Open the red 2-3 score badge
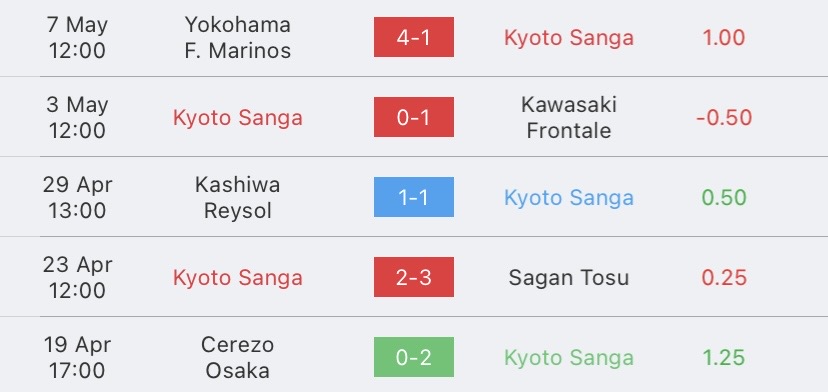 (x=413, y=277)
